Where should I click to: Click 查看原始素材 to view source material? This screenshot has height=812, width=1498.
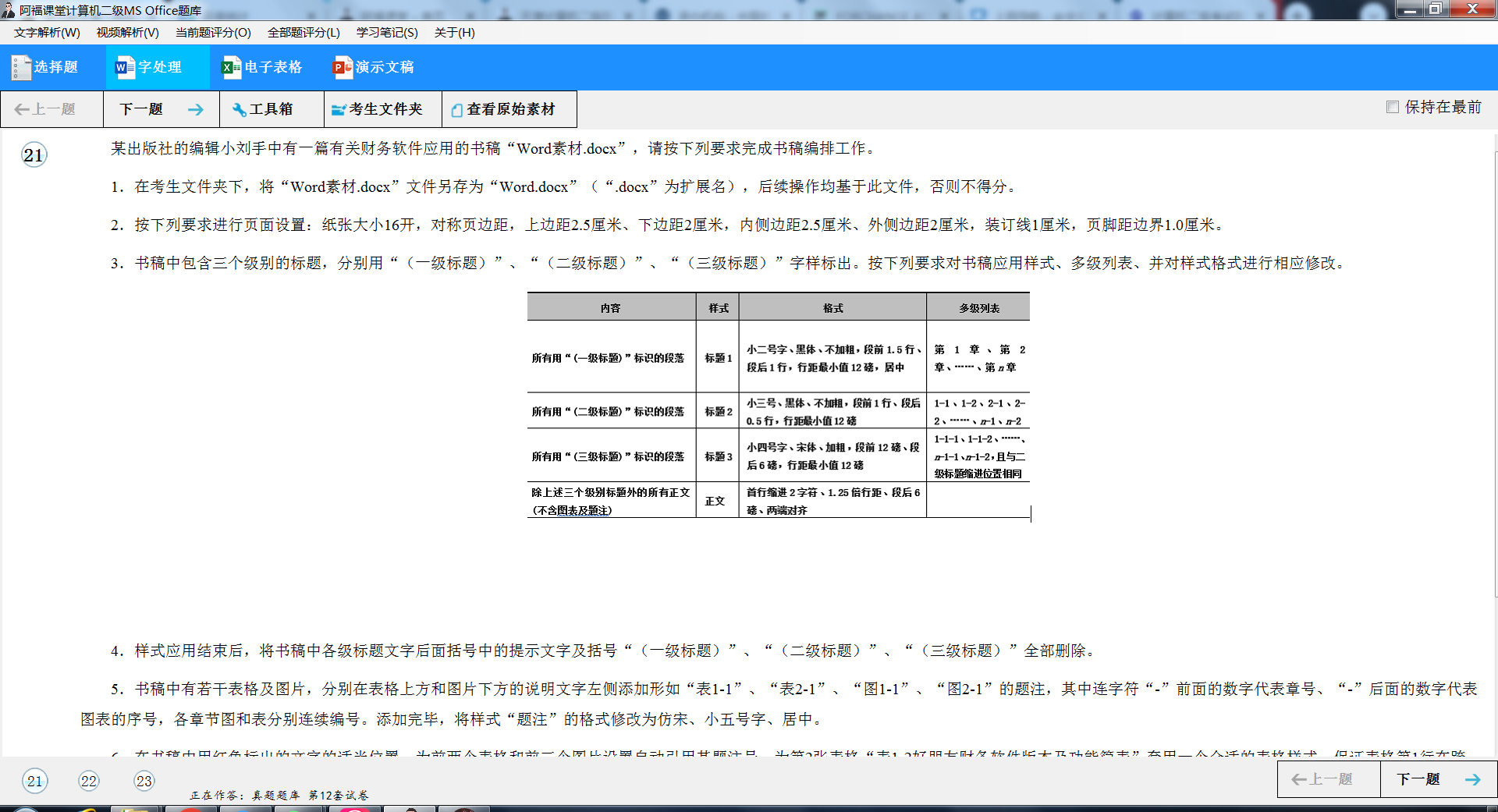[x=503, y=109]
